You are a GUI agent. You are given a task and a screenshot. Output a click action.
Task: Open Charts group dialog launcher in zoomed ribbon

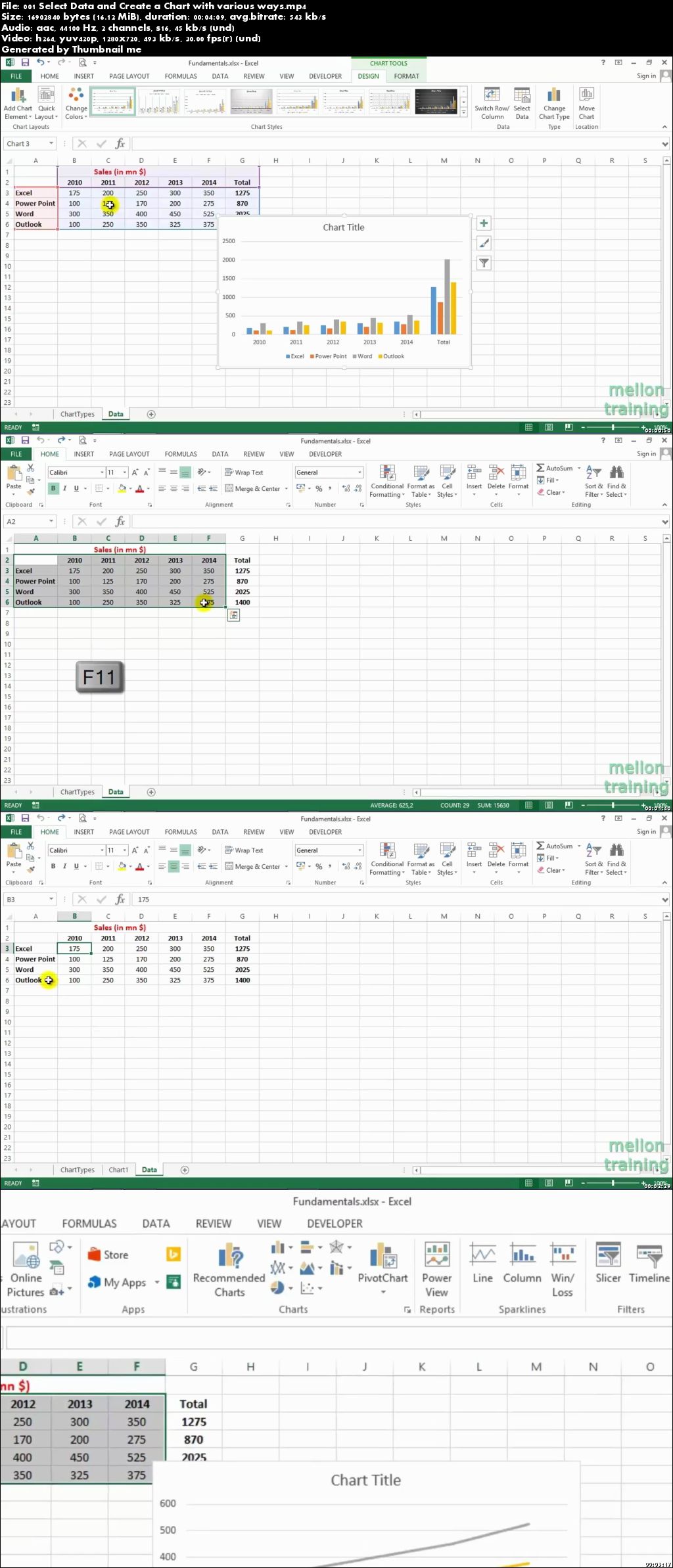[x=407, y=1310]
